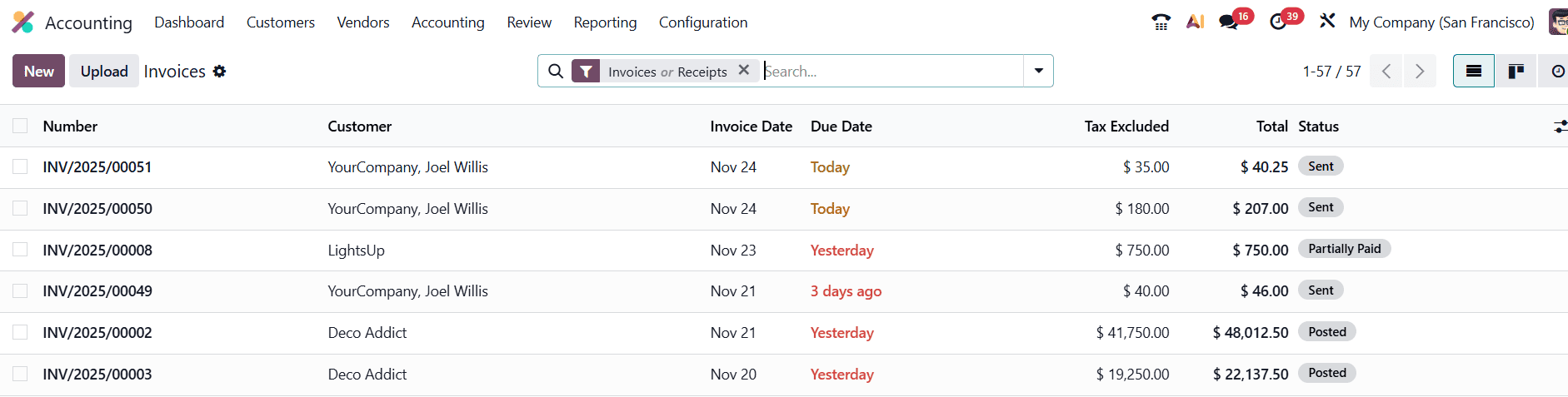Select checkbox for INV/2025/00050
Screen dimensions: 1568x397
pos(20,208)
